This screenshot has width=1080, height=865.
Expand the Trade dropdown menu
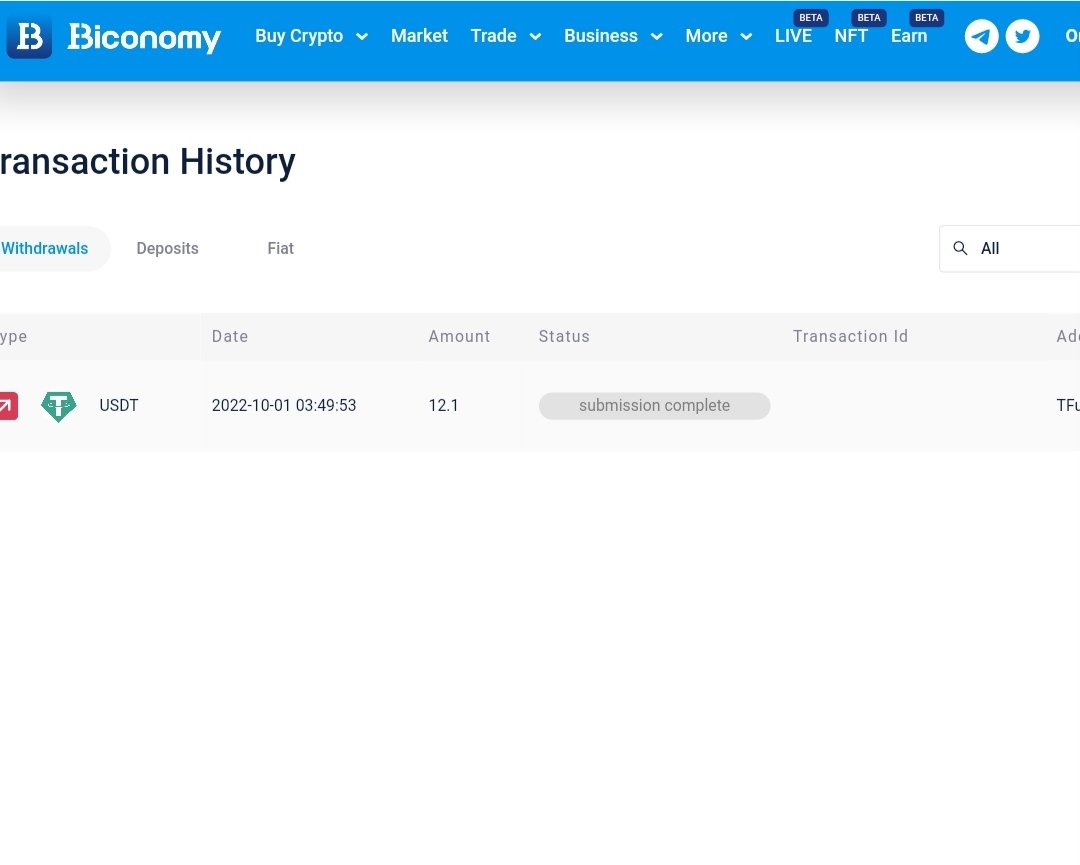506,36
